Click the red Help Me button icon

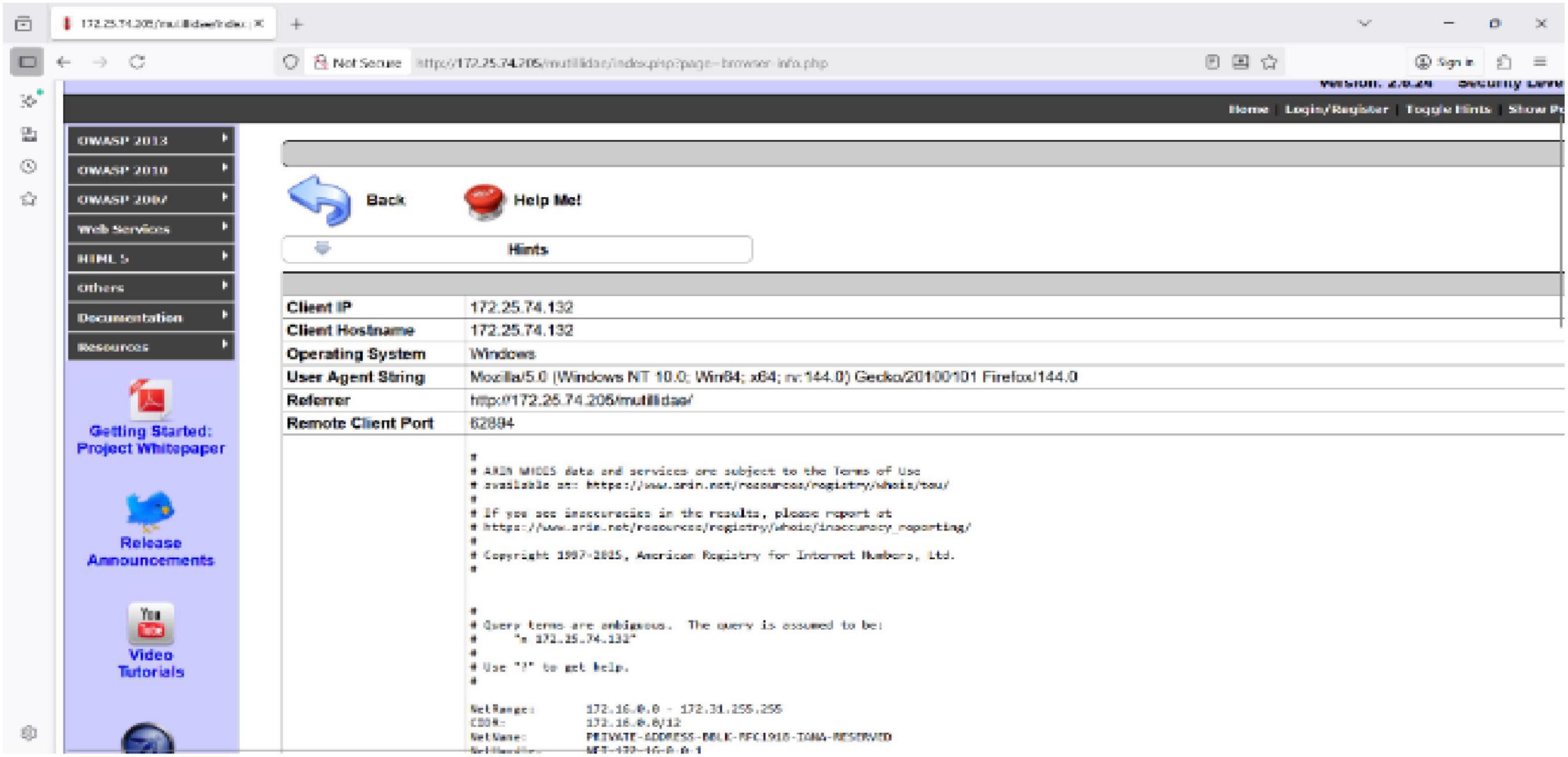(x=484, y=201)
